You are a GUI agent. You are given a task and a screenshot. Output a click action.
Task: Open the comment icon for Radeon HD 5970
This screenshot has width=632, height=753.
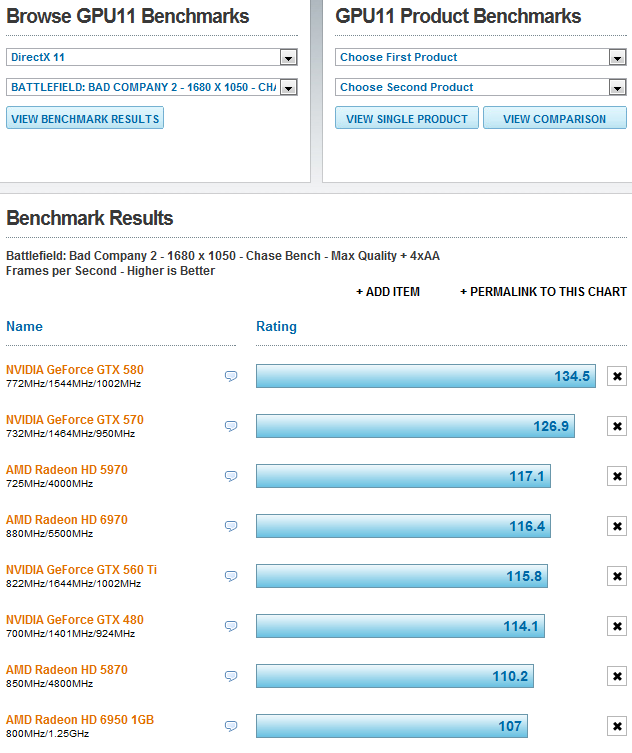tap(231, 476)
